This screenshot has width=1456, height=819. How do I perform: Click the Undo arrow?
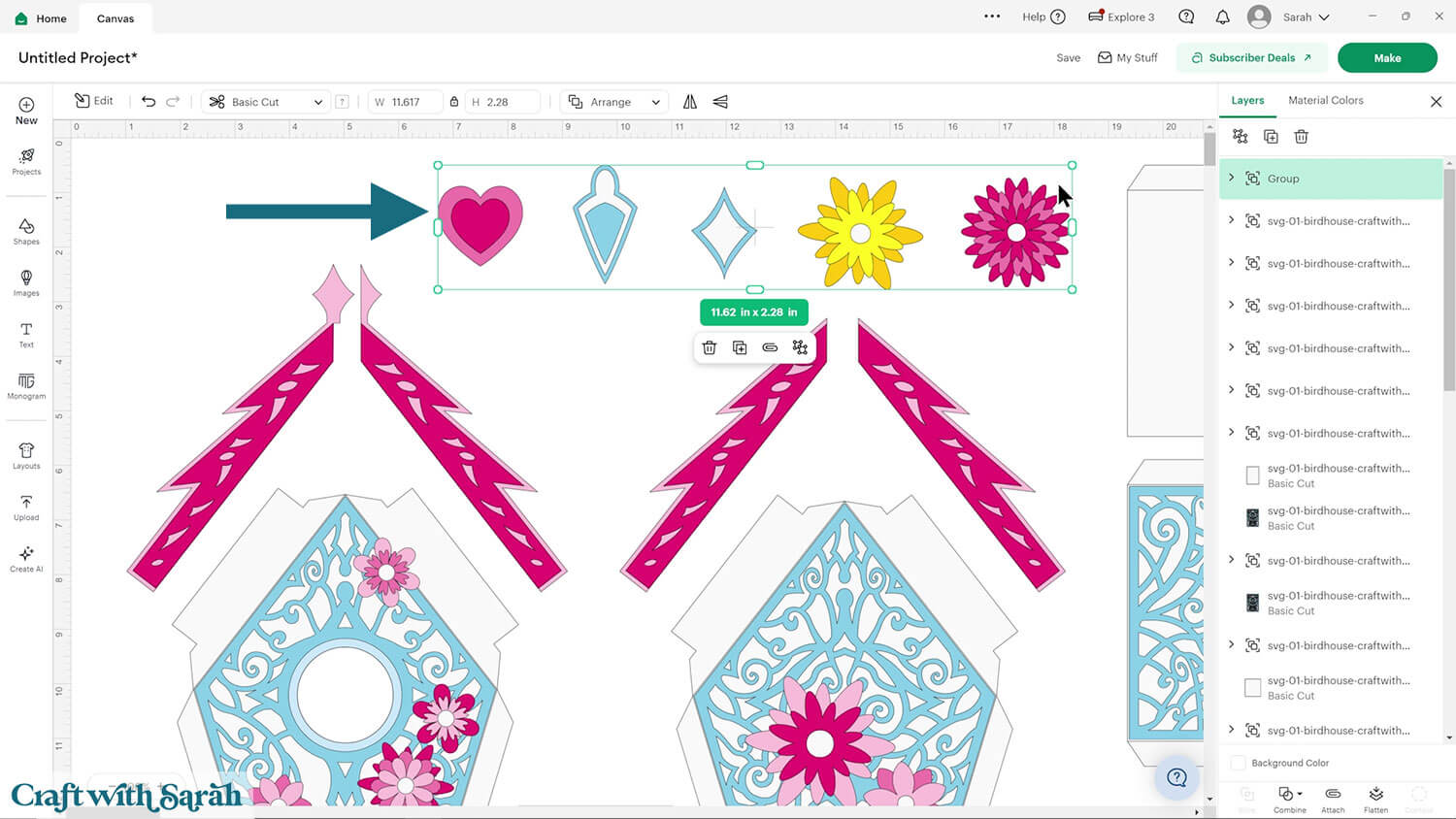point(149,102)
